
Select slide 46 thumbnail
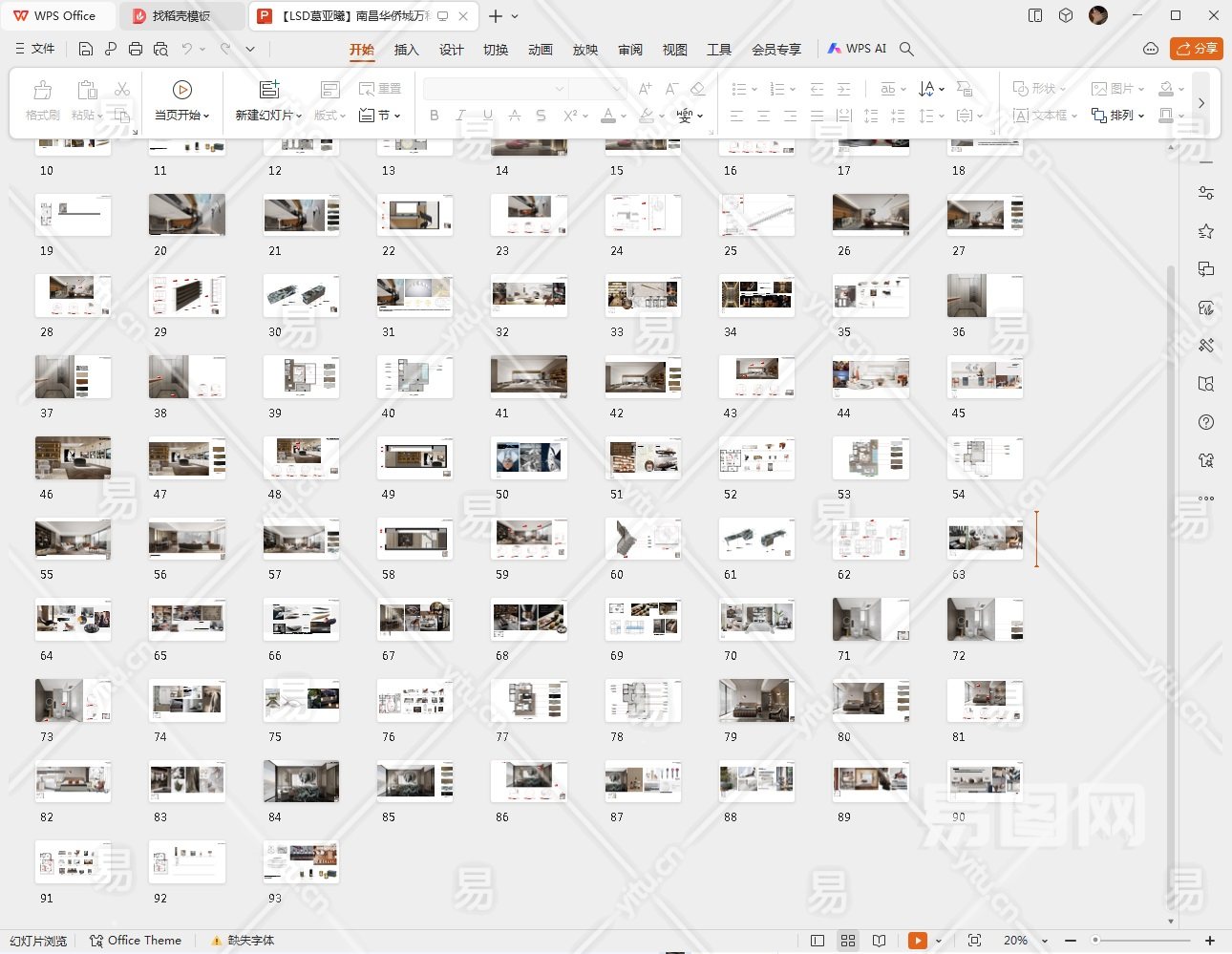point(73,458)
